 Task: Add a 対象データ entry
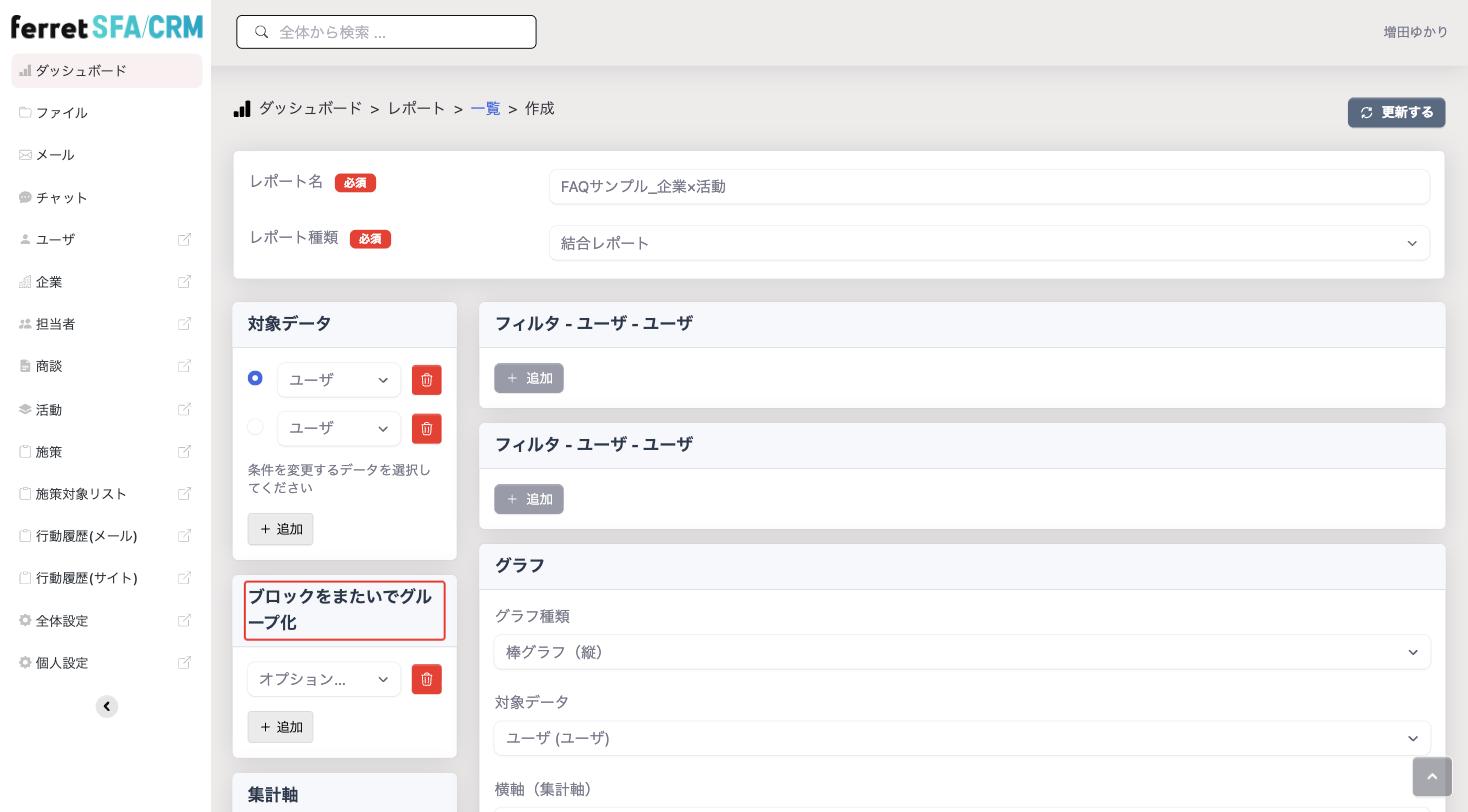[280, 529]
